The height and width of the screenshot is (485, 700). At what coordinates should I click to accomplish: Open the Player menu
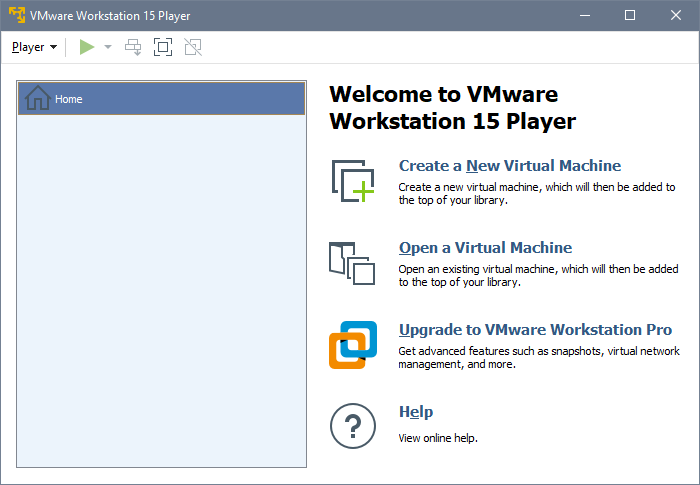(x=34, y=47)
